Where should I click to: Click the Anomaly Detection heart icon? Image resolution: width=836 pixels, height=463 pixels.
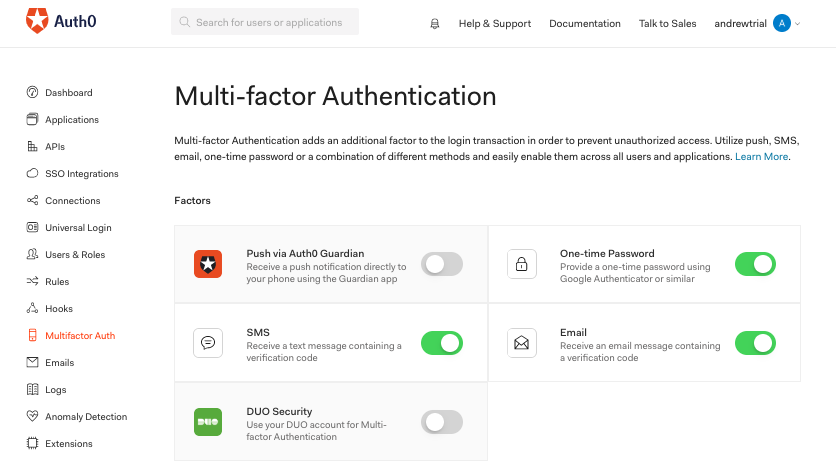click(x=32, y=417)
